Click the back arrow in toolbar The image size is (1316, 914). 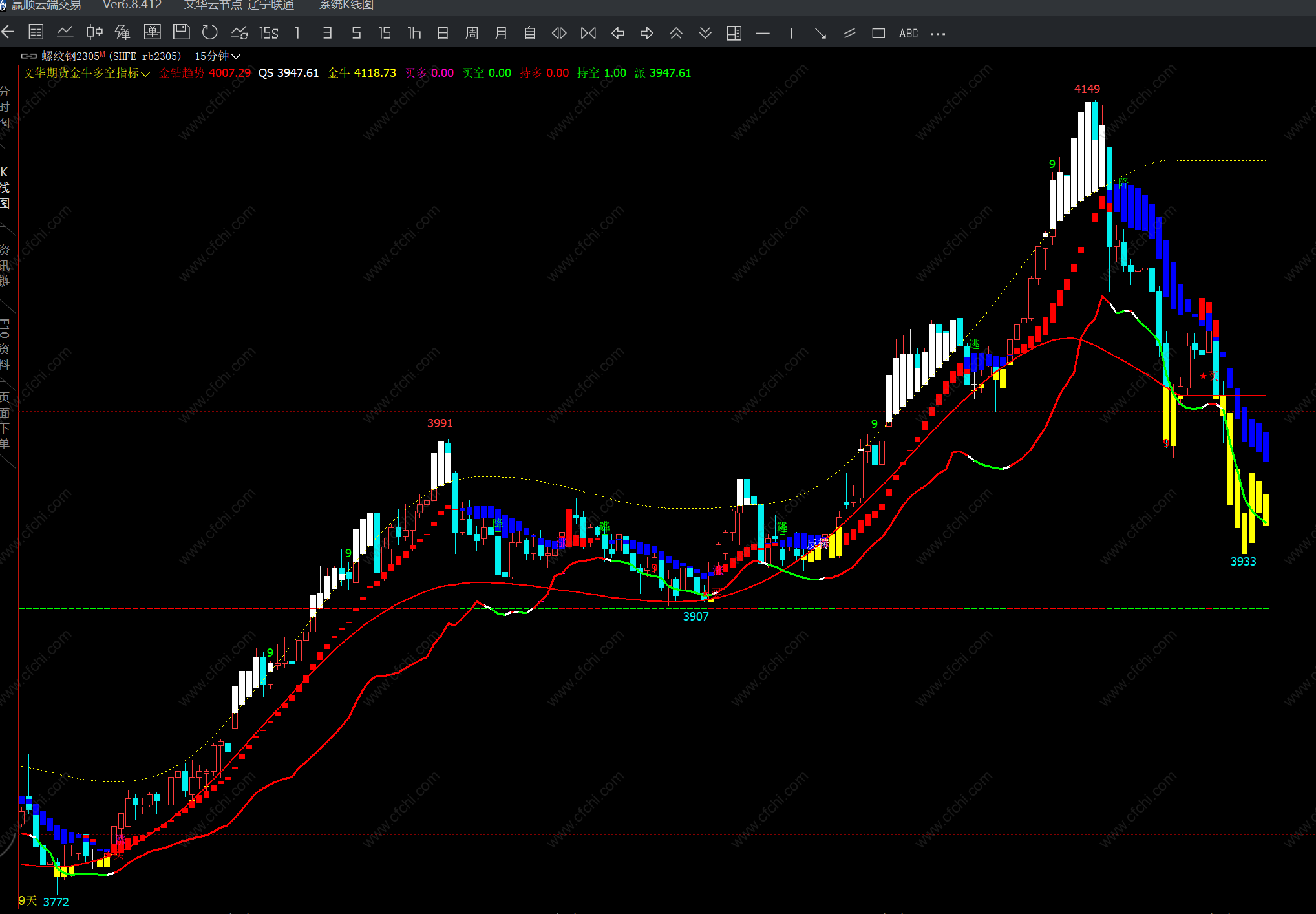tap(8, 32)
